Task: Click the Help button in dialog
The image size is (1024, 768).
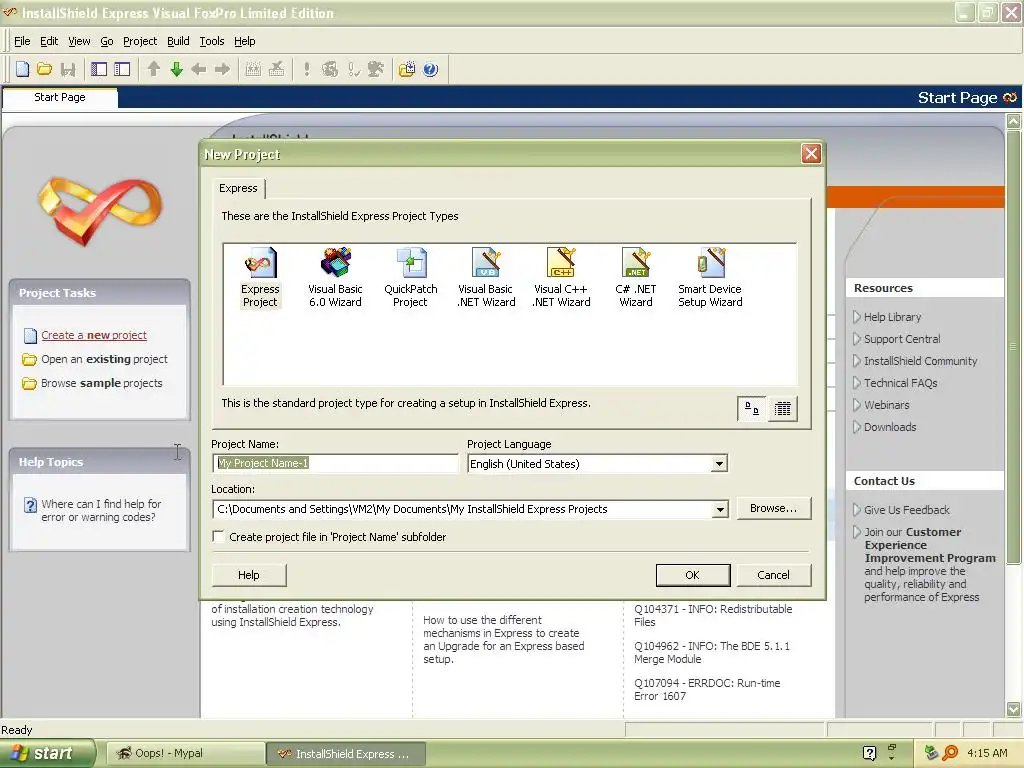Action: click(248, 575)
